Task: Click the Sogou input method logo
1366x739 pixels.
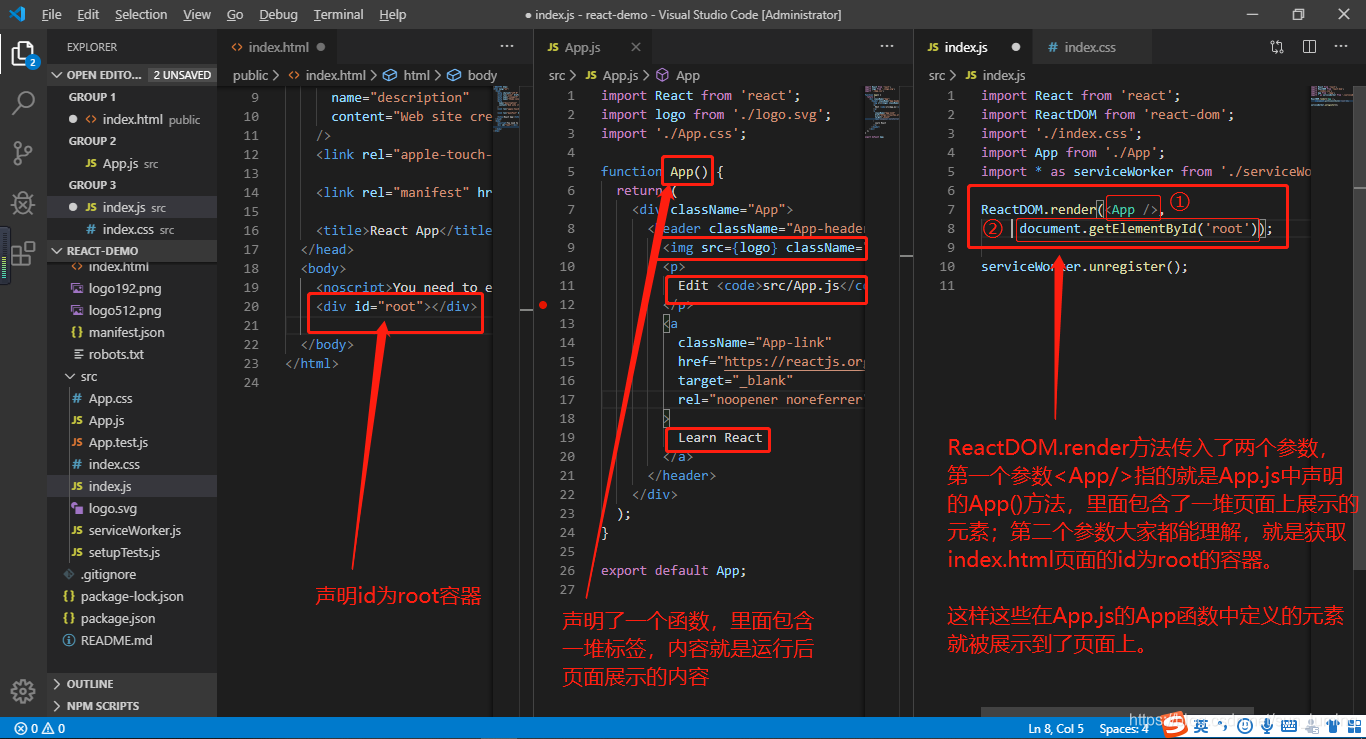Action: click(x=1175, y=725)
